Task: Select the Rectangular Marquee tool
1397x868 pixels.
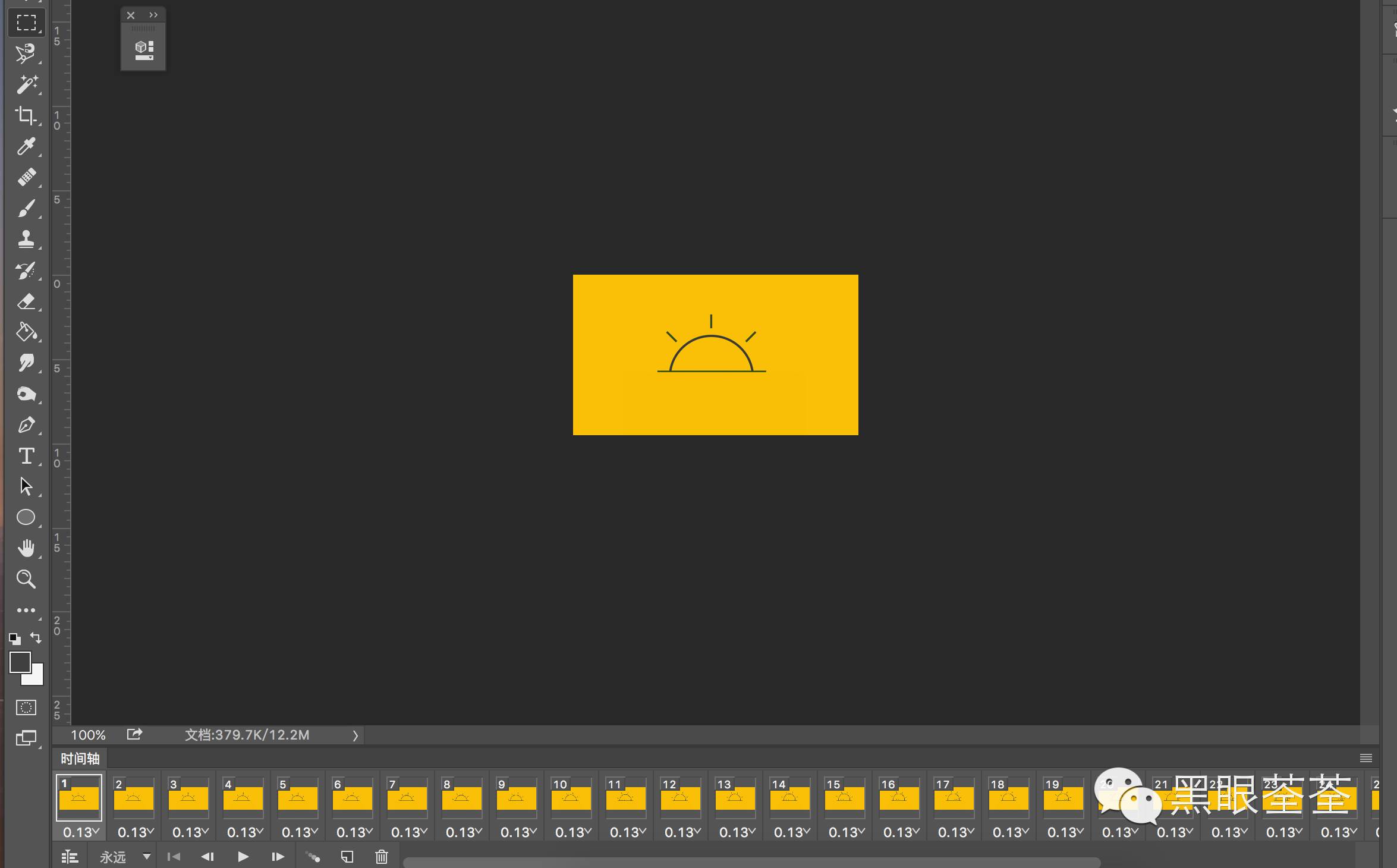Action: point(26,23)
